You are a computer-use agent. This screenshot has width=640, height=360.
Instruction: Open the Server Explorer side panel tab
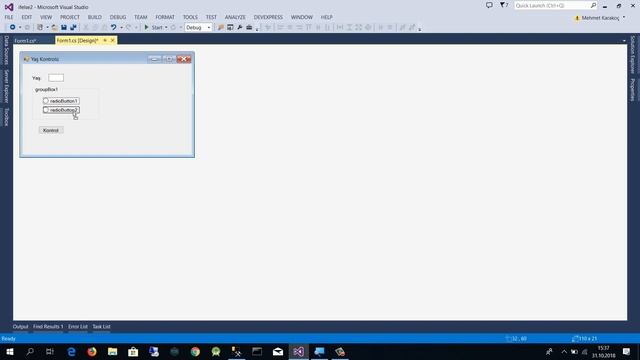tap(6, 86)
